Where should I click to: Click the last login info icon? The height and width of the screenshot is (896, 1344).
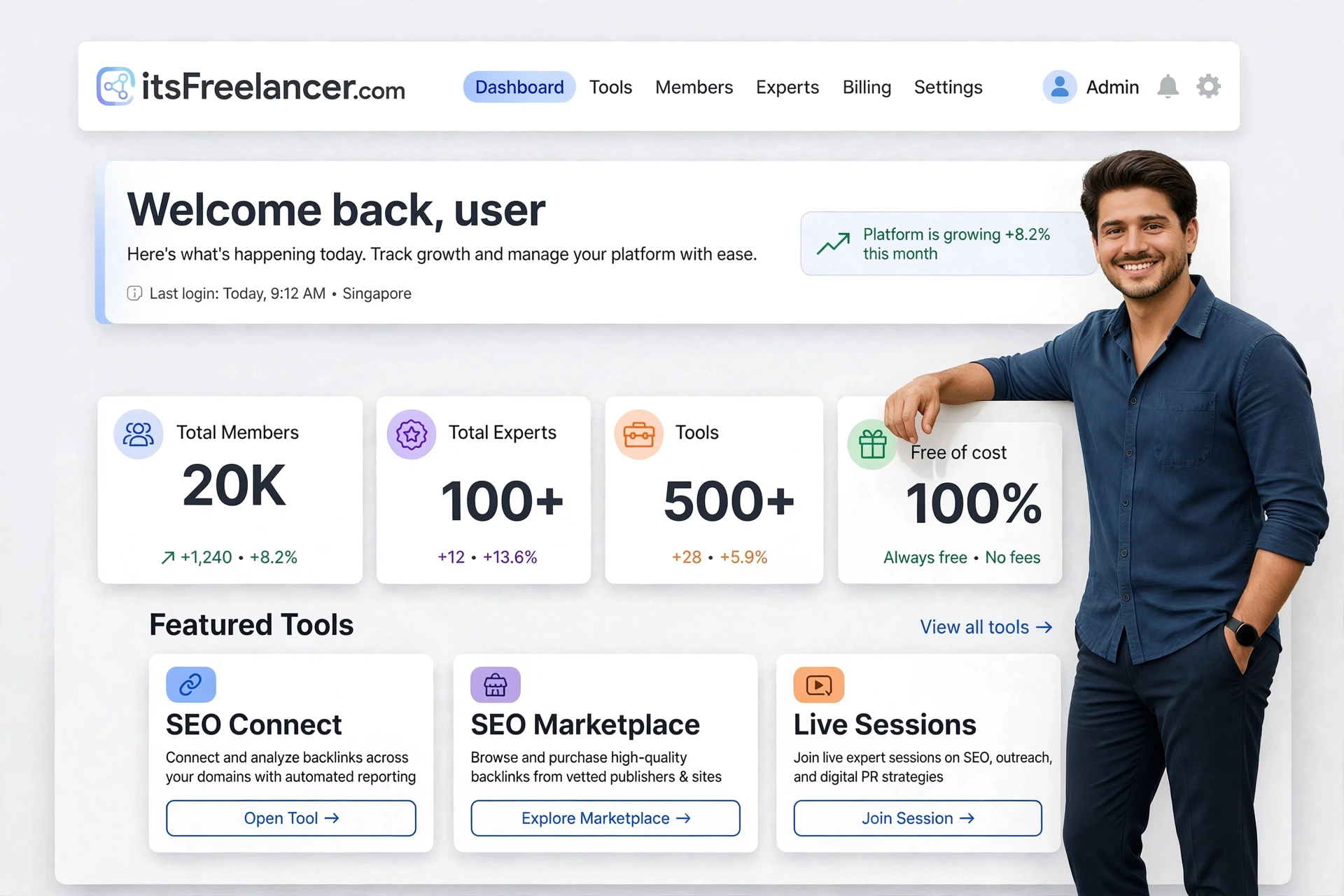134,293
